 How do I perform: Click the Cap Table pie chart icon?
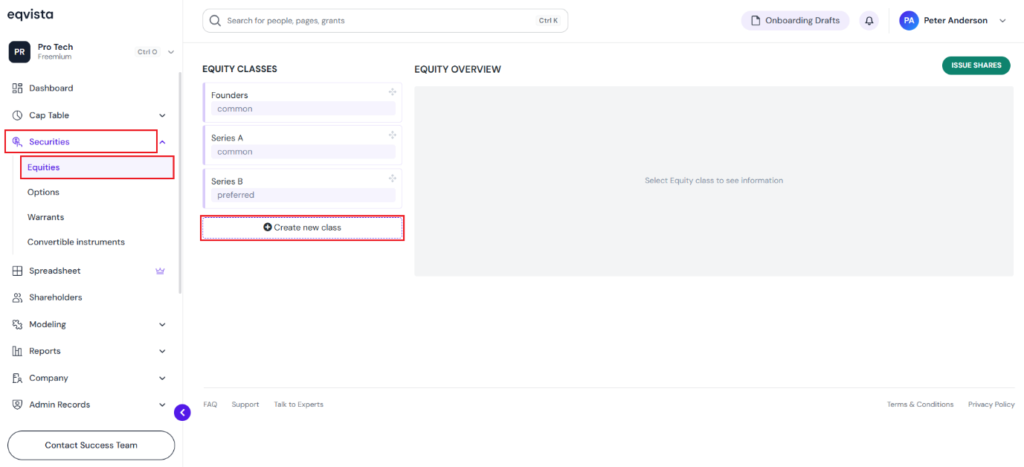18,115
